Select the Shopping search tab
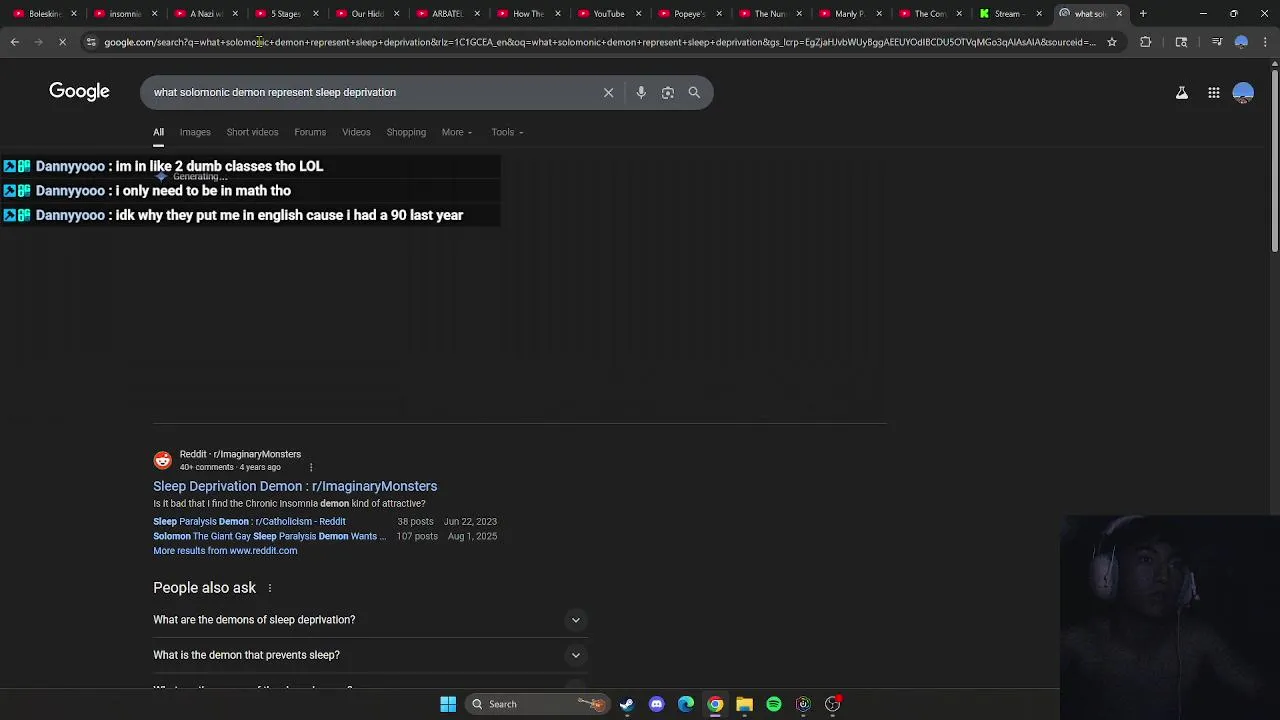This screenshot has width=1280, height=720. click(x=406, y=132)
